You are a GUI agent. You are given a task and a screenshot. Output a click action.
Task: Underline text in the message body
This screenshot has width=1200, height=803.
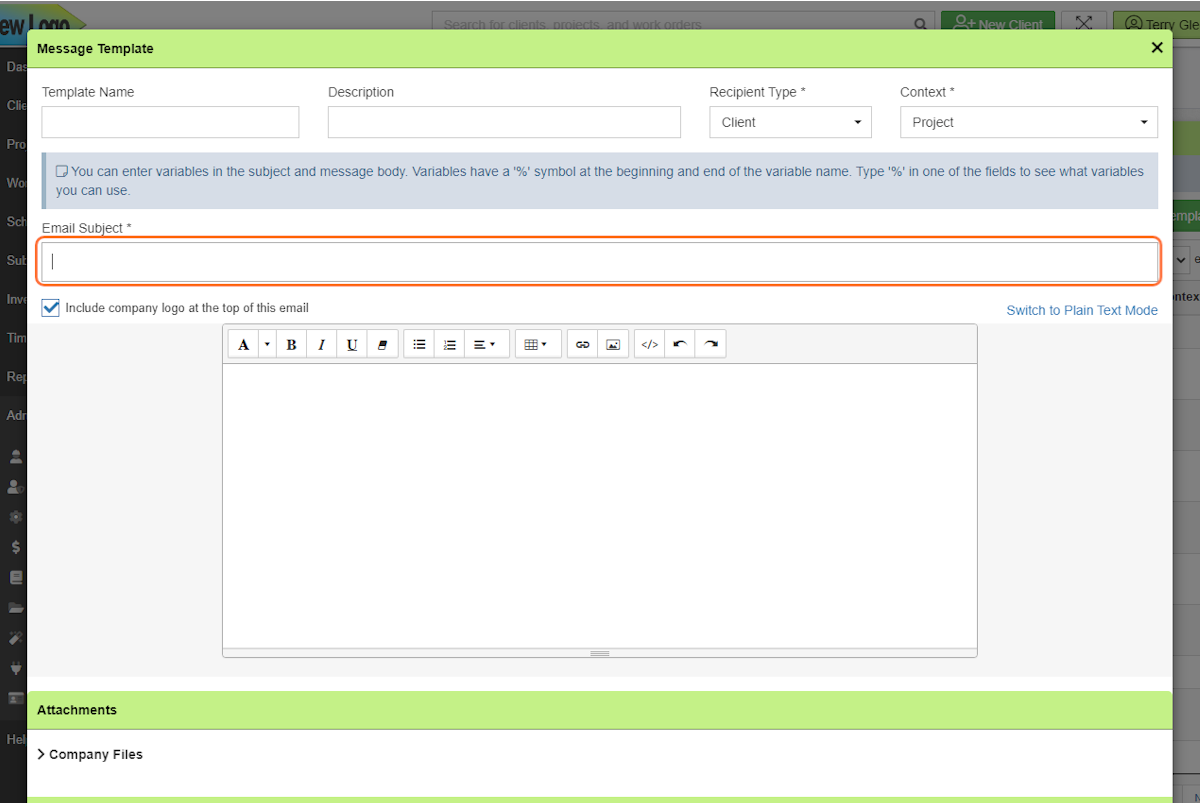coord(352,343)
